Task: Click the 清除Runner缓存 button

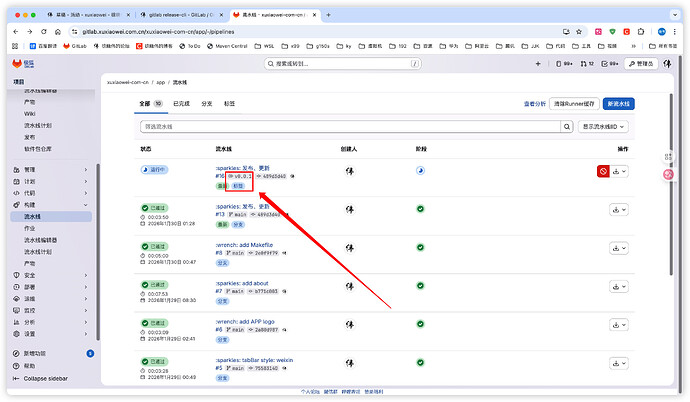Action: pos(575,103)
